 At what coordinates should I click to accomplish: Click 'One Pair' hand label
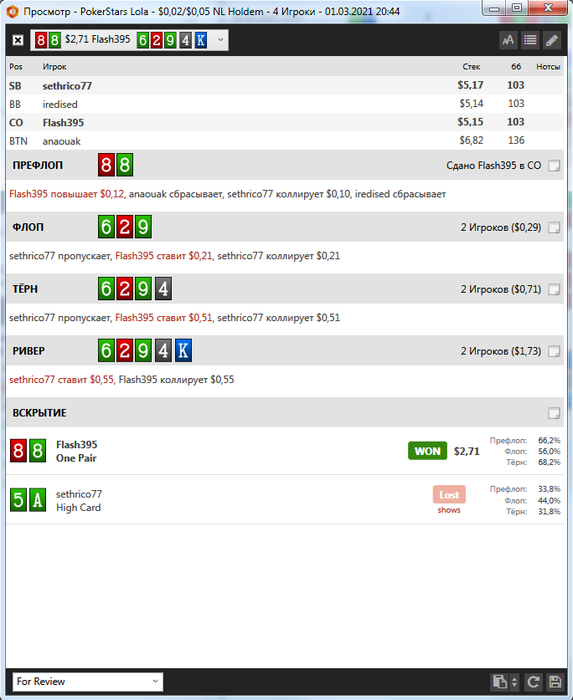click(x=76, y=458)
